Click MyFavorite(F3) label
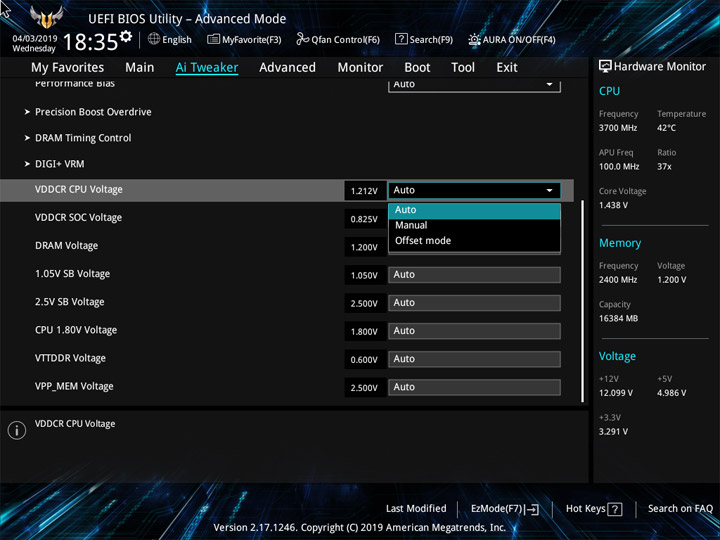This screenshot has width=720, height=540. (251, 40)
